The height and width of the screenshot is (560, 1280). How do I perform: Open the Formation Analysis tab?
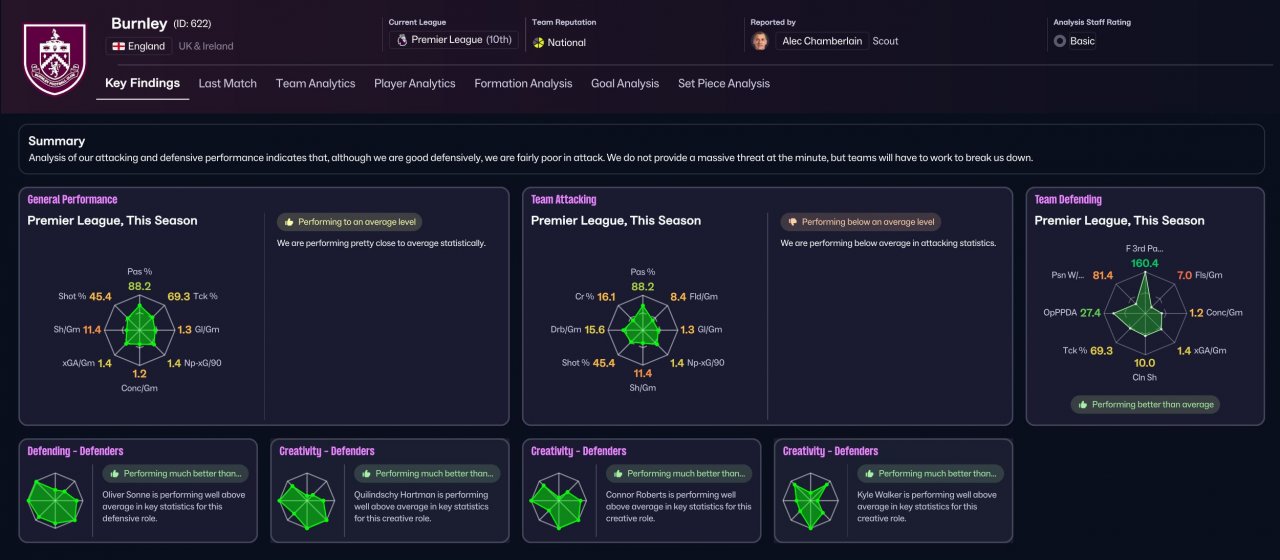point(523,84)
